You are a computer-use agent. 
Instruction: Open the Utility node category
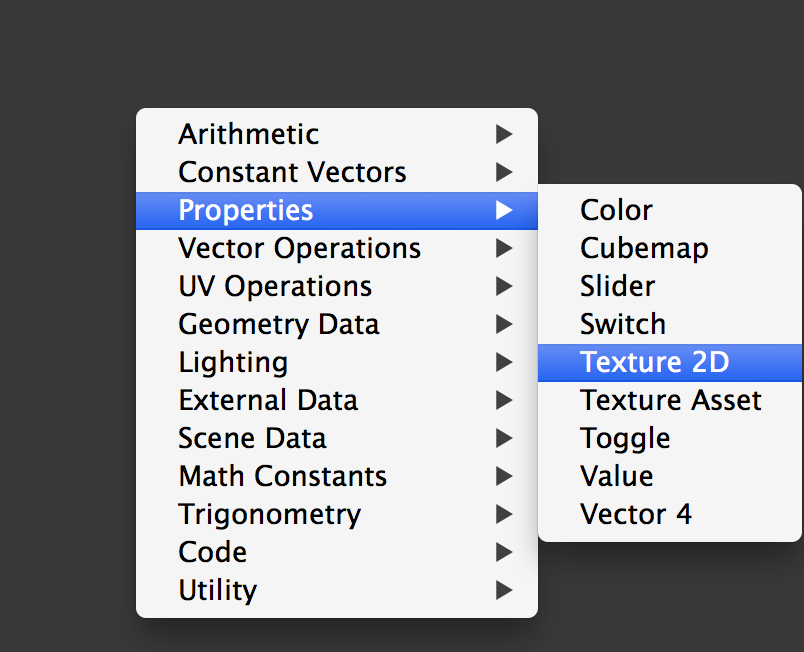(x=217, y=590)
